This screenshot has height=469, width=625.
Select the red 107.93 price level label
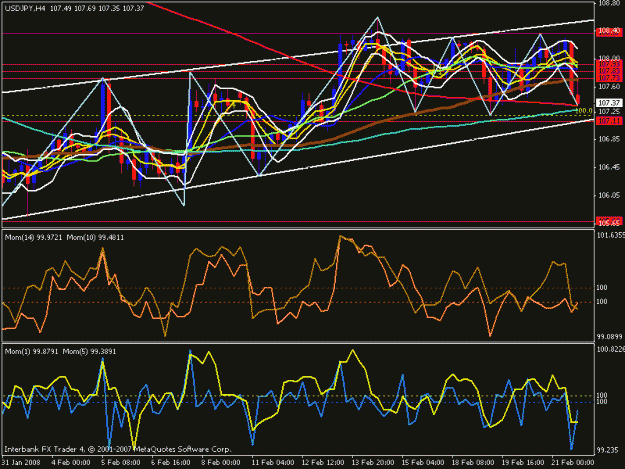[609, 65]
